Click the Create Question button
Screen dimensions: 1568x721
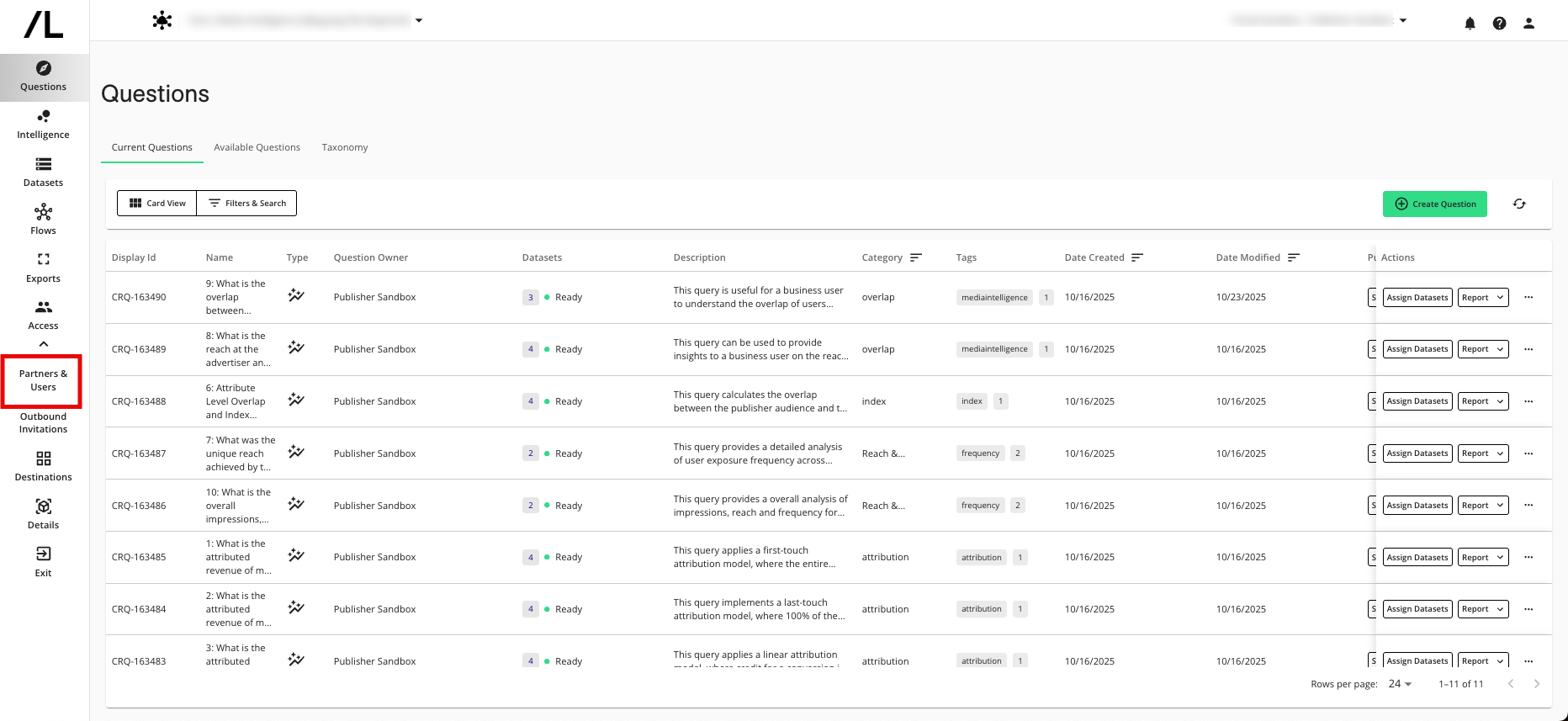coord(1434,204)
